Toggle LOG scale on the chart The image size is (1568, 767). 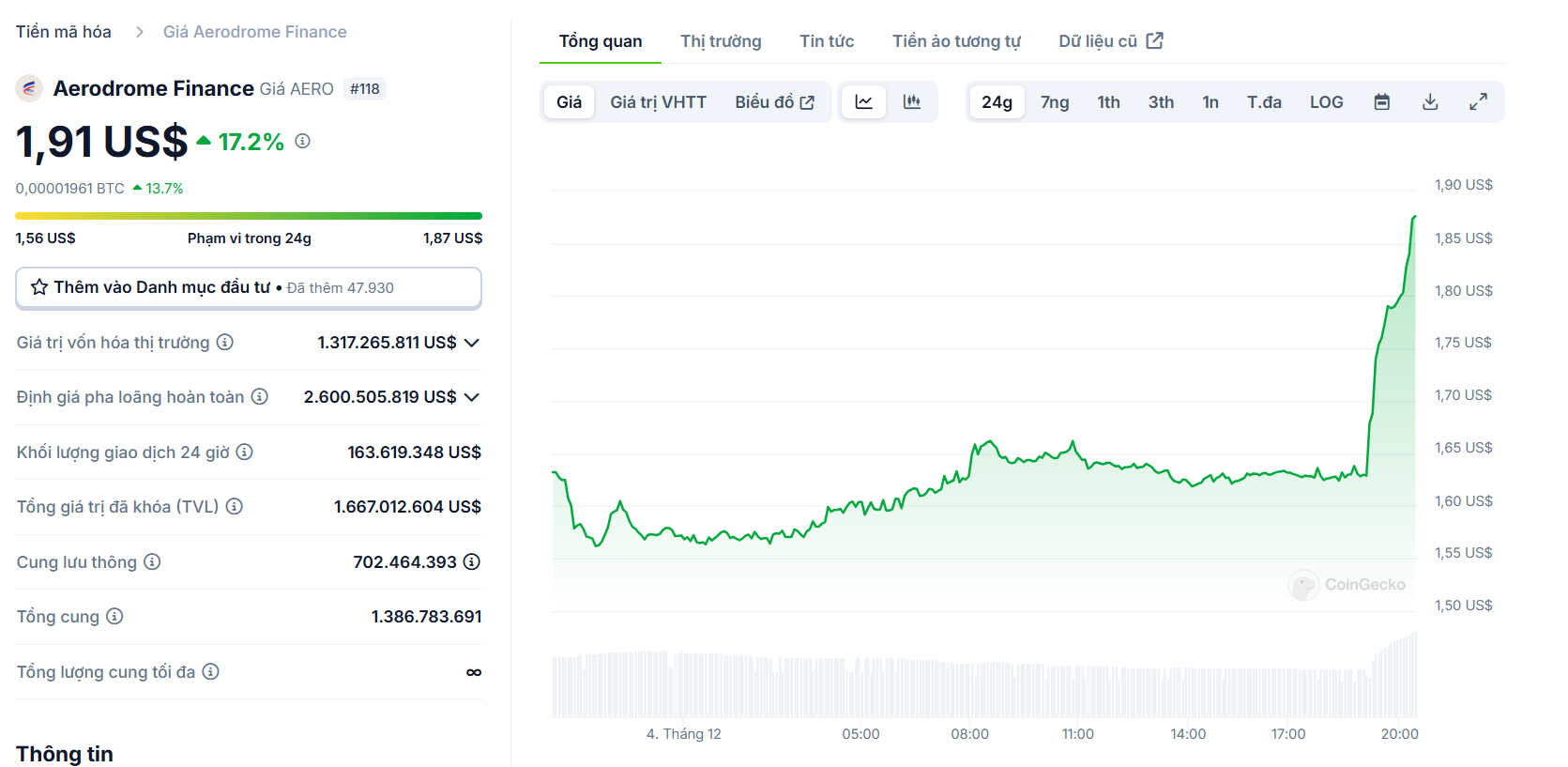[1326, 101]
